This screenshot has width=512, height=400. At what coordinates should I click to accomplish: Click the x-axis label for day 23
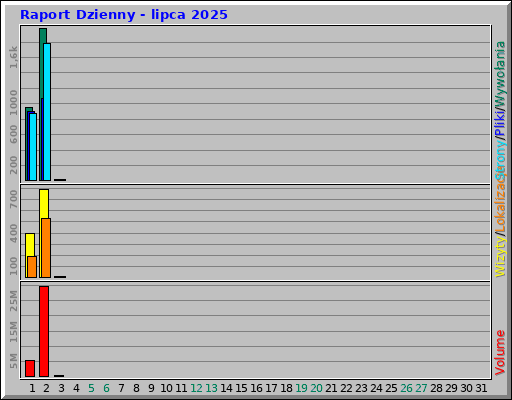pyautogui.click(x=361, y=388)
